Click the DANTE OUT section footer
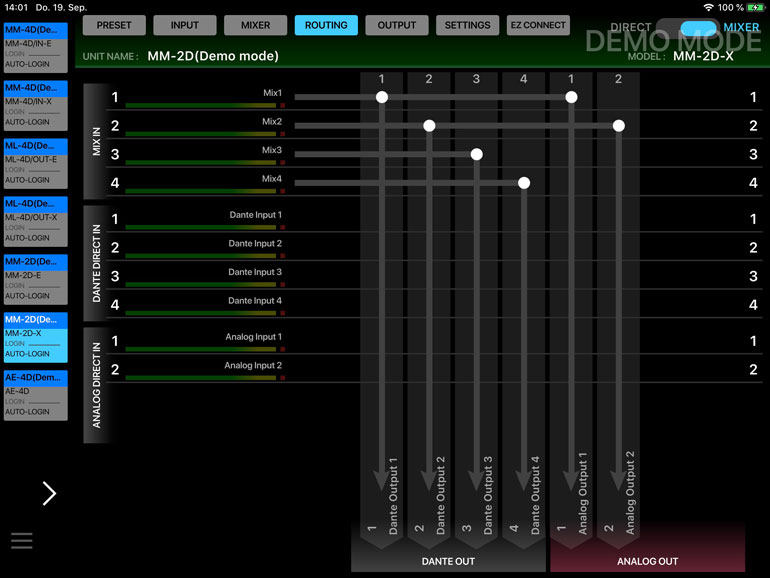Viewport: 770px width, 578px height. coord(448,561)
